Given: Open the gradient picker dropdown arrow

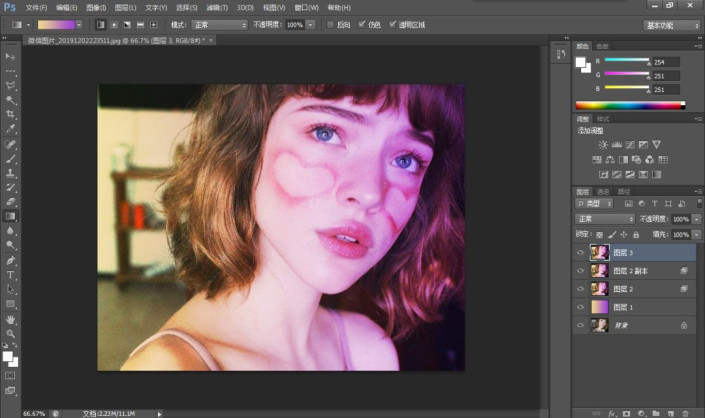Looking at the screenshot, I should [79, 25].
